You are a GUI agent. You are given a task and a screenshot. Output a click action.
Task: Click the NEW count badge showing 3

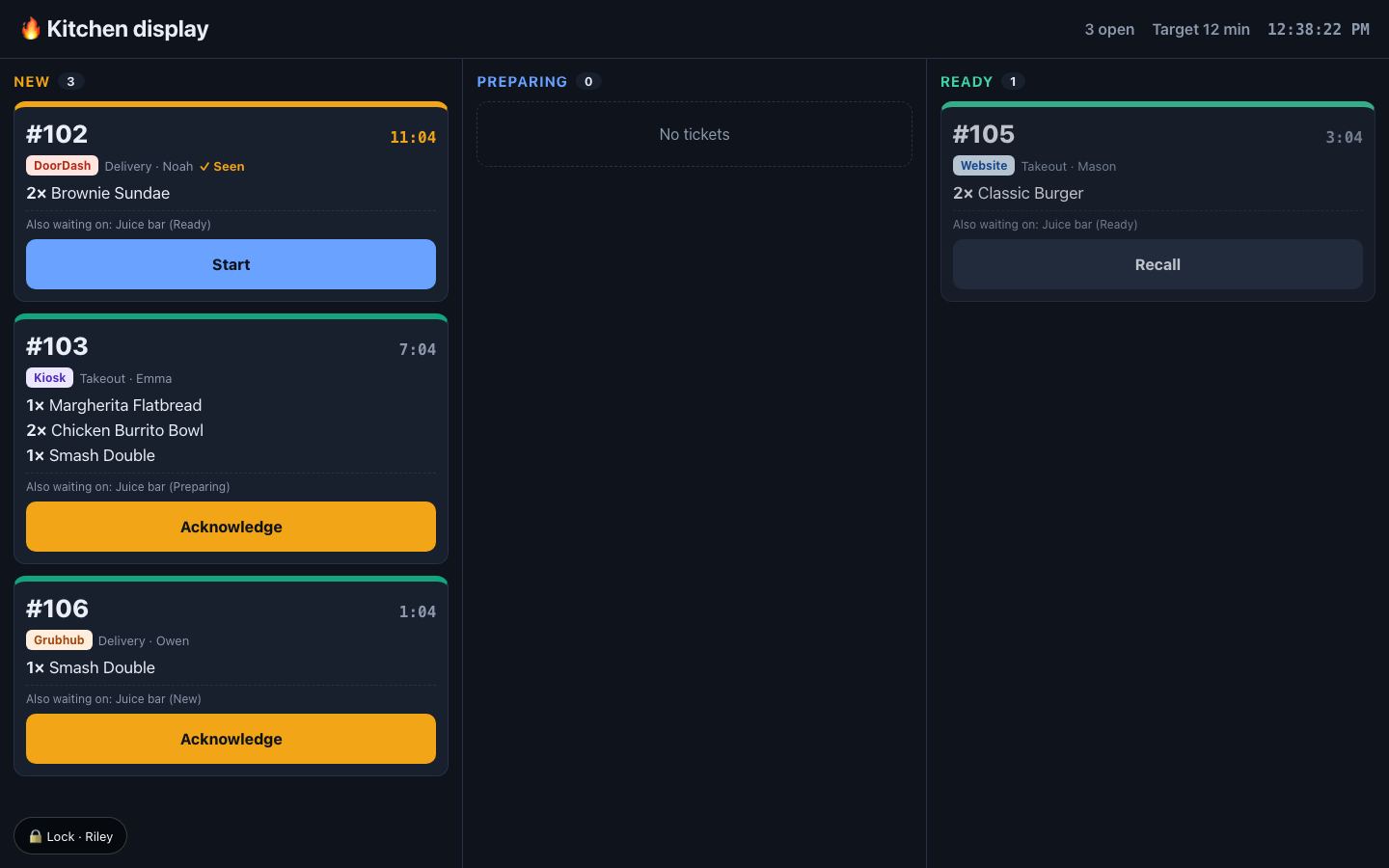[70, 82]
